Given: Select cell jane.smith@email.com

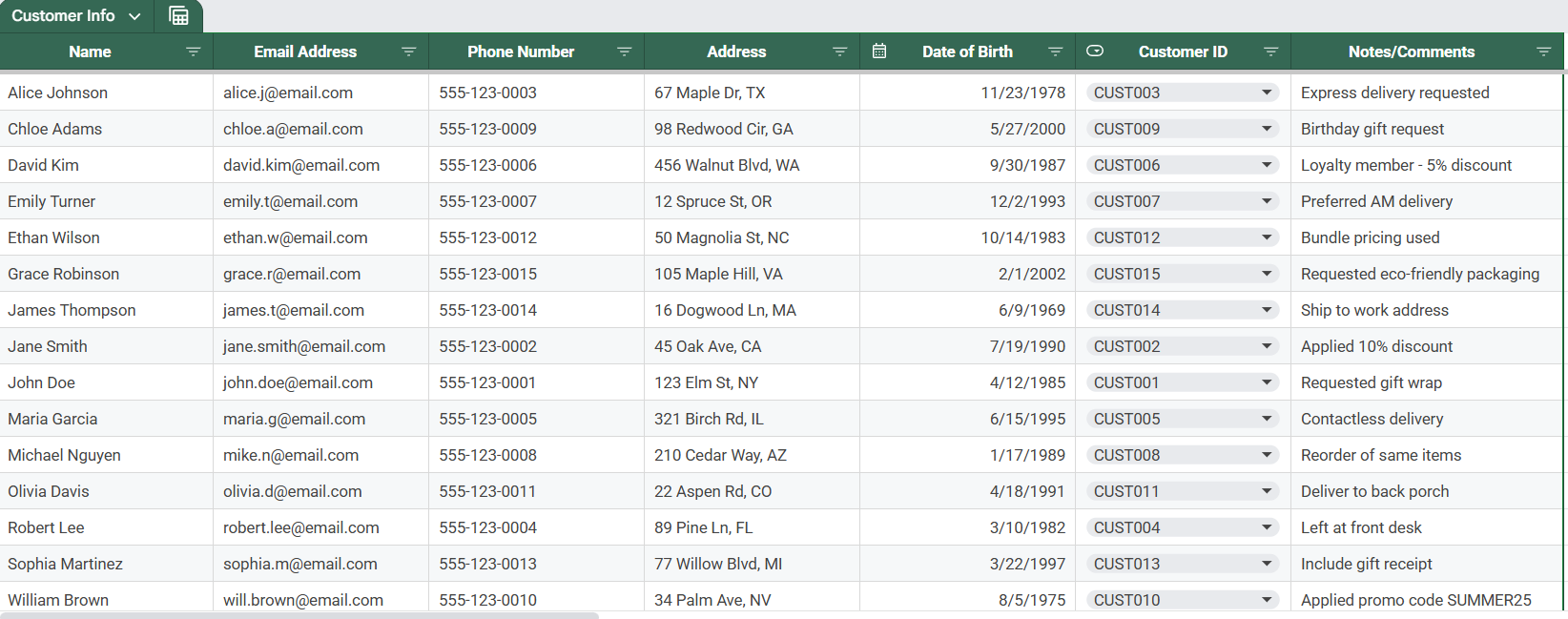Looking at the screenshot, I should (x=321, y=346).
